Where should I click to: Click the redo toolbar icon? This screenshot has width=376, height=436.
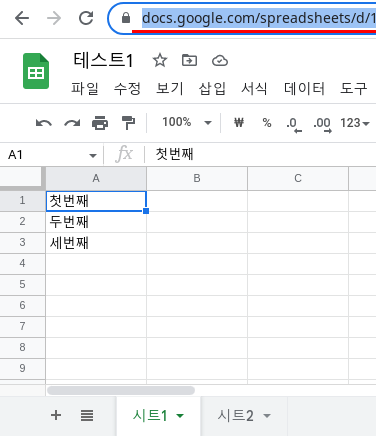(x=72, y=123)
